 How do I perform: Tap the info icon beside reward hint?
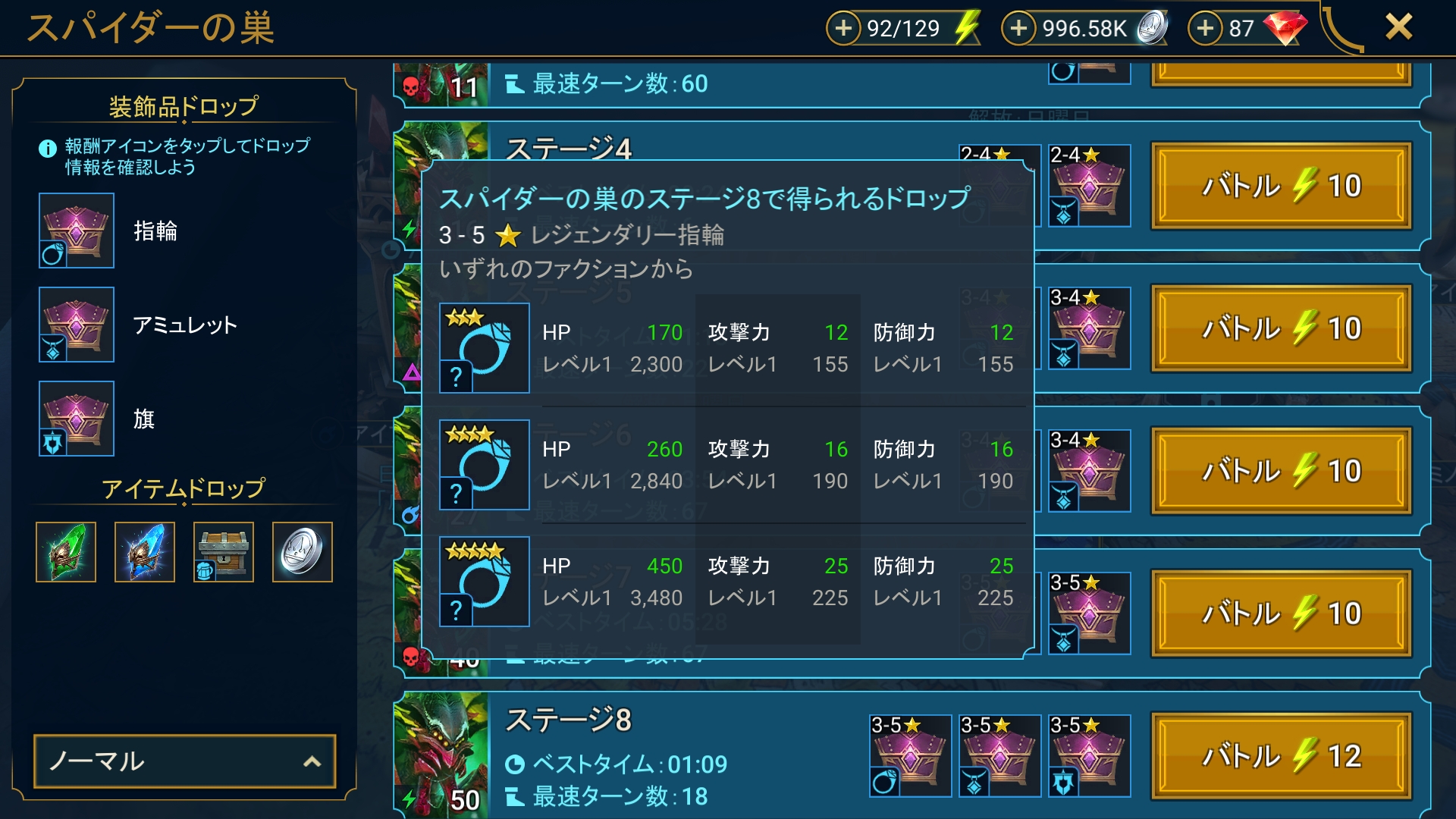(x=48, y=149)
